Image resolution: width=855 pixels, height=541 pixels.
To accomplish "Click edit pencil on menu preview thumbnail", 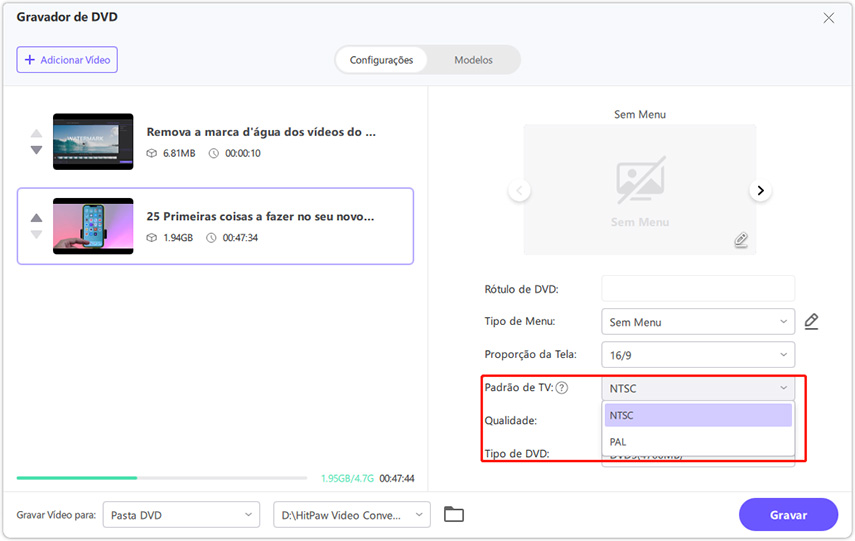I will pyautogui.click(x=740, y=240).
